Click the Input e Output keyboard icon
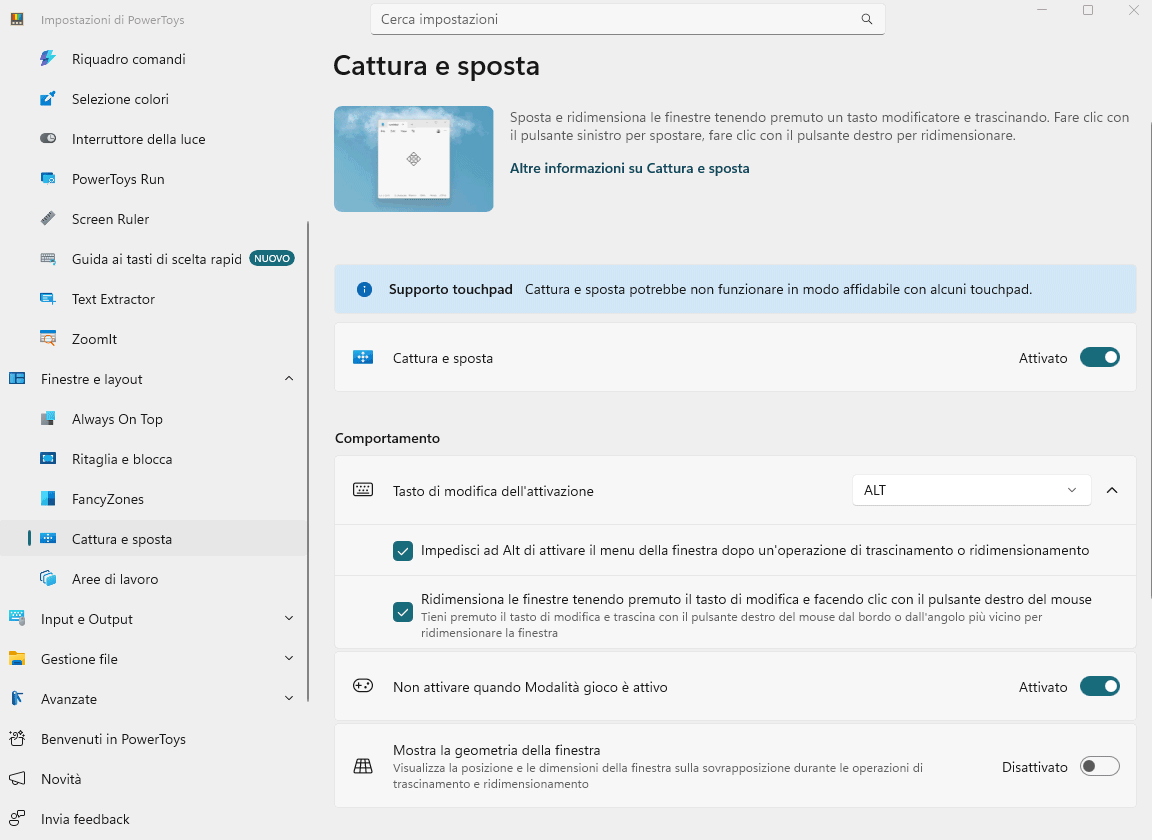1152x840 pixels. click(x=17, y=618)
